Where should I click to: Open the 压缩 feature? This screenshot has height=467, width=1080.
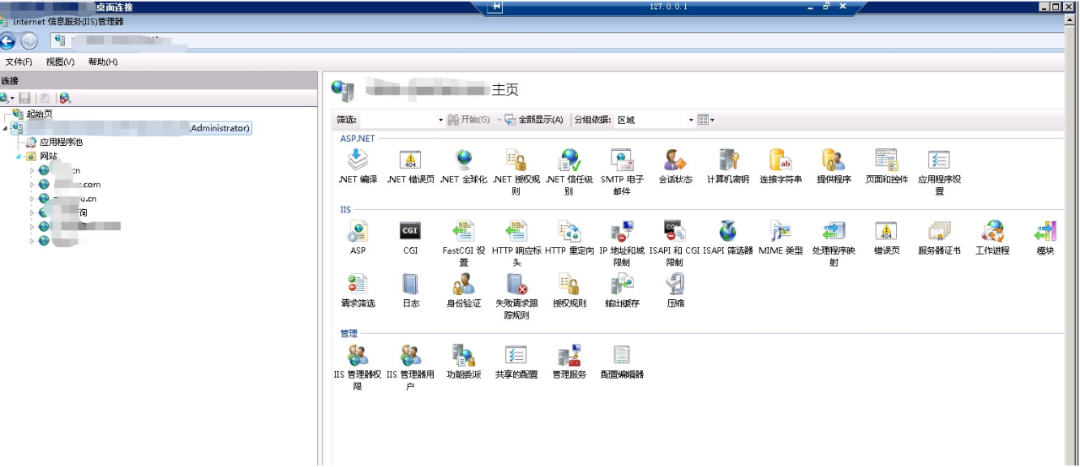tap(675, 291)
